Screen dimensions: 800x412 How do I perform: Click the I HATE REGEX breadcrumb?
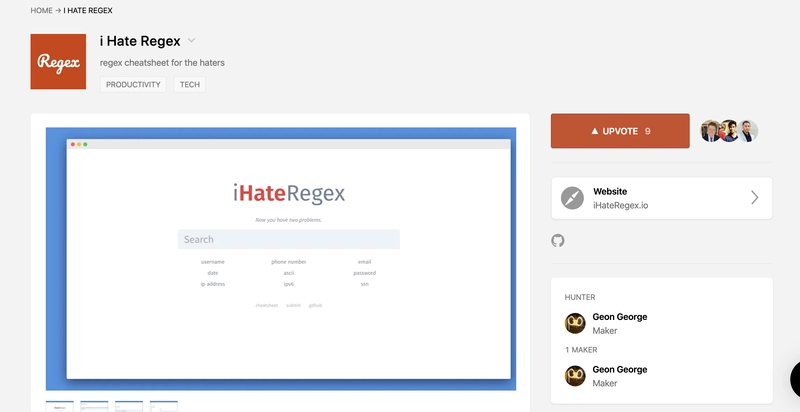click(x=88, y=10)
